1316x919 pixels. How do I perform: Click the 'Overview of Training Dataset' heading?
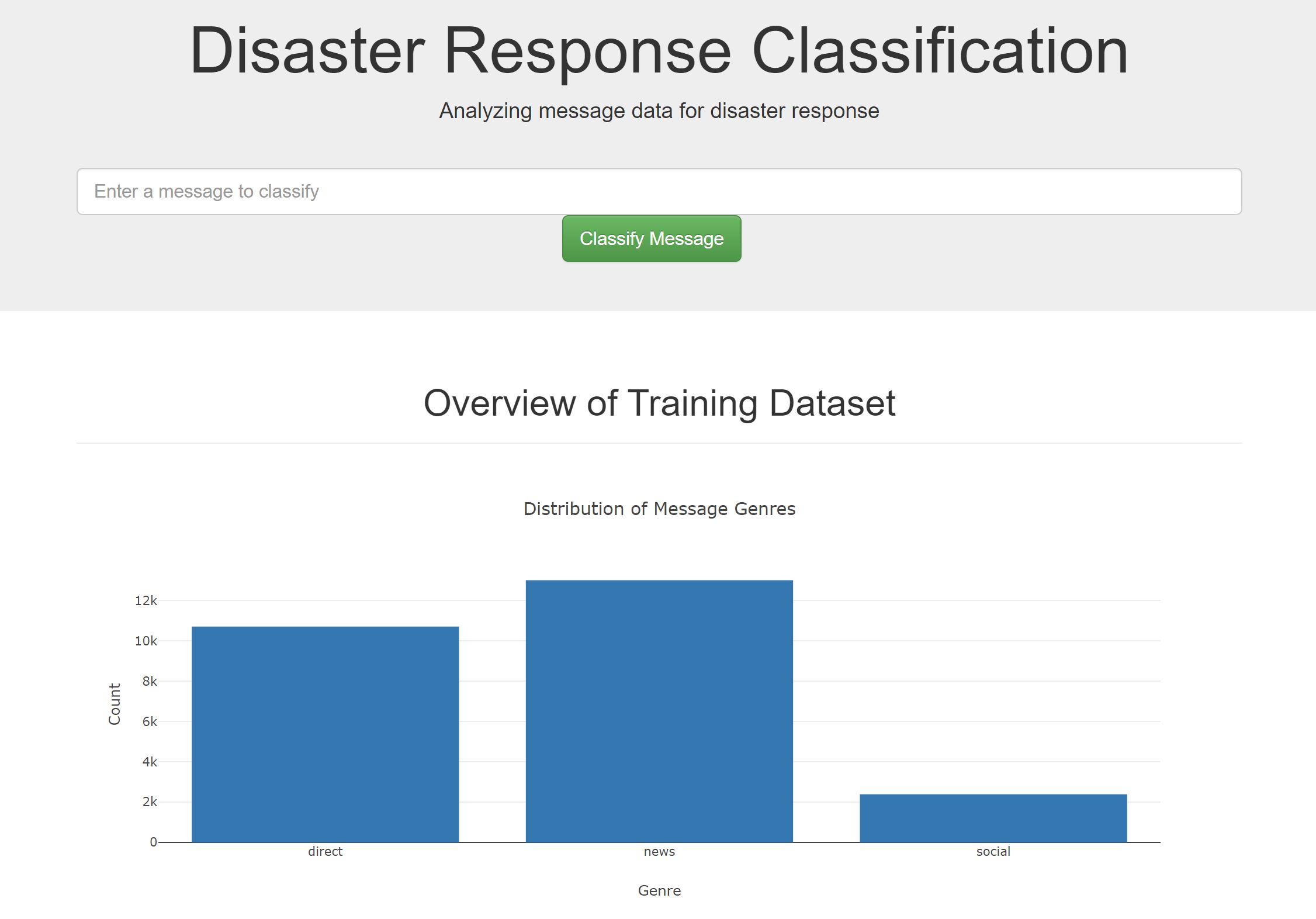[x=659, y=403]
